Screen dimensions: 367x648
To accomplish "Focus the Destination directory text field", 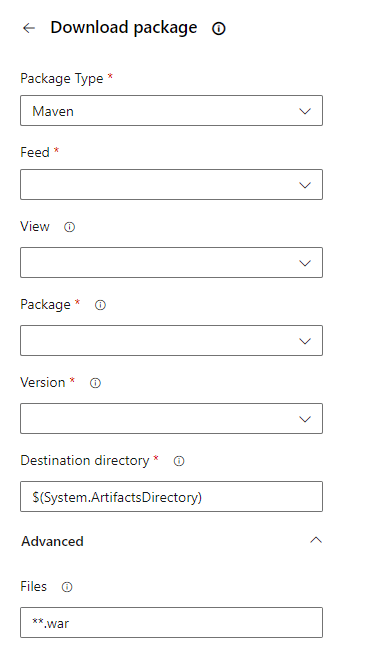I will [172, 496].
